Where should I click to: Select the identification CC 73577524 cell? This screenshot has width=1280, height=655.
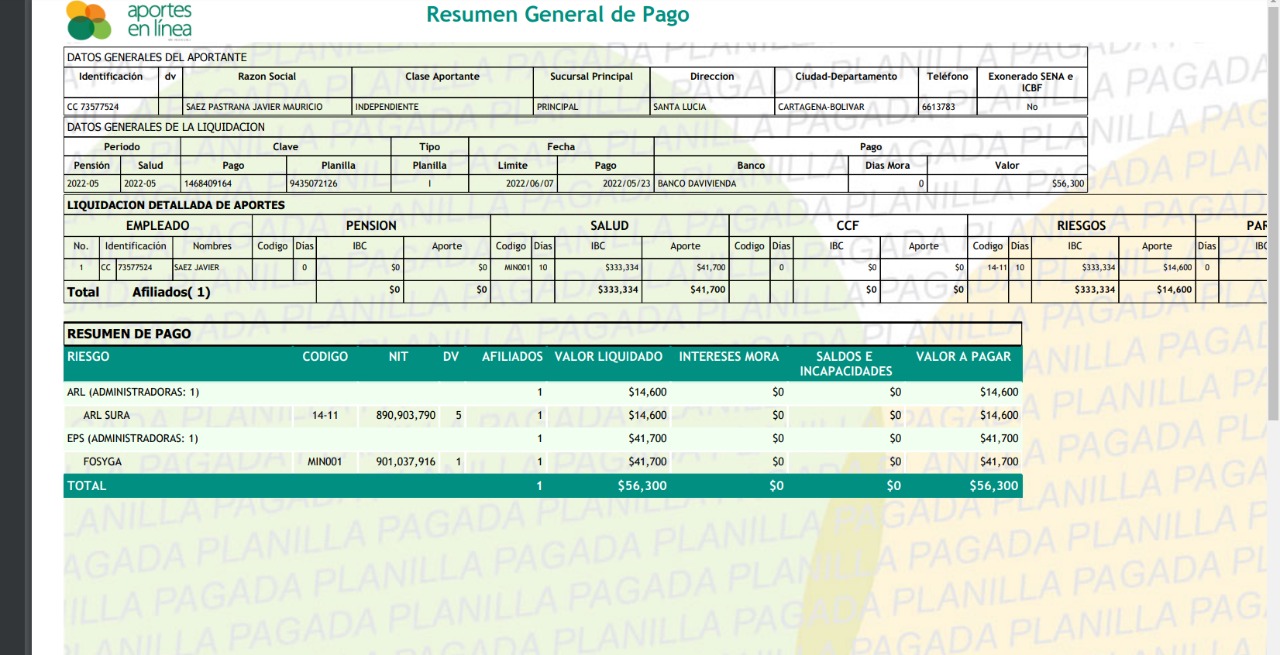pos(93,107)
